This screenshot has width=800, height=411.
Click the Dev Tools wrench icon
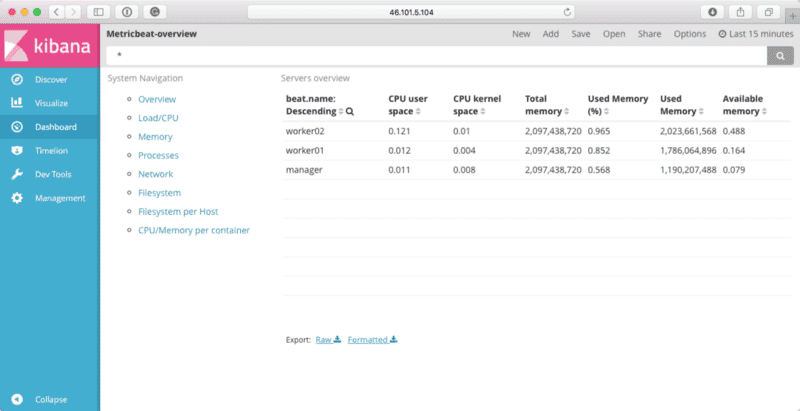pos(16,174)
